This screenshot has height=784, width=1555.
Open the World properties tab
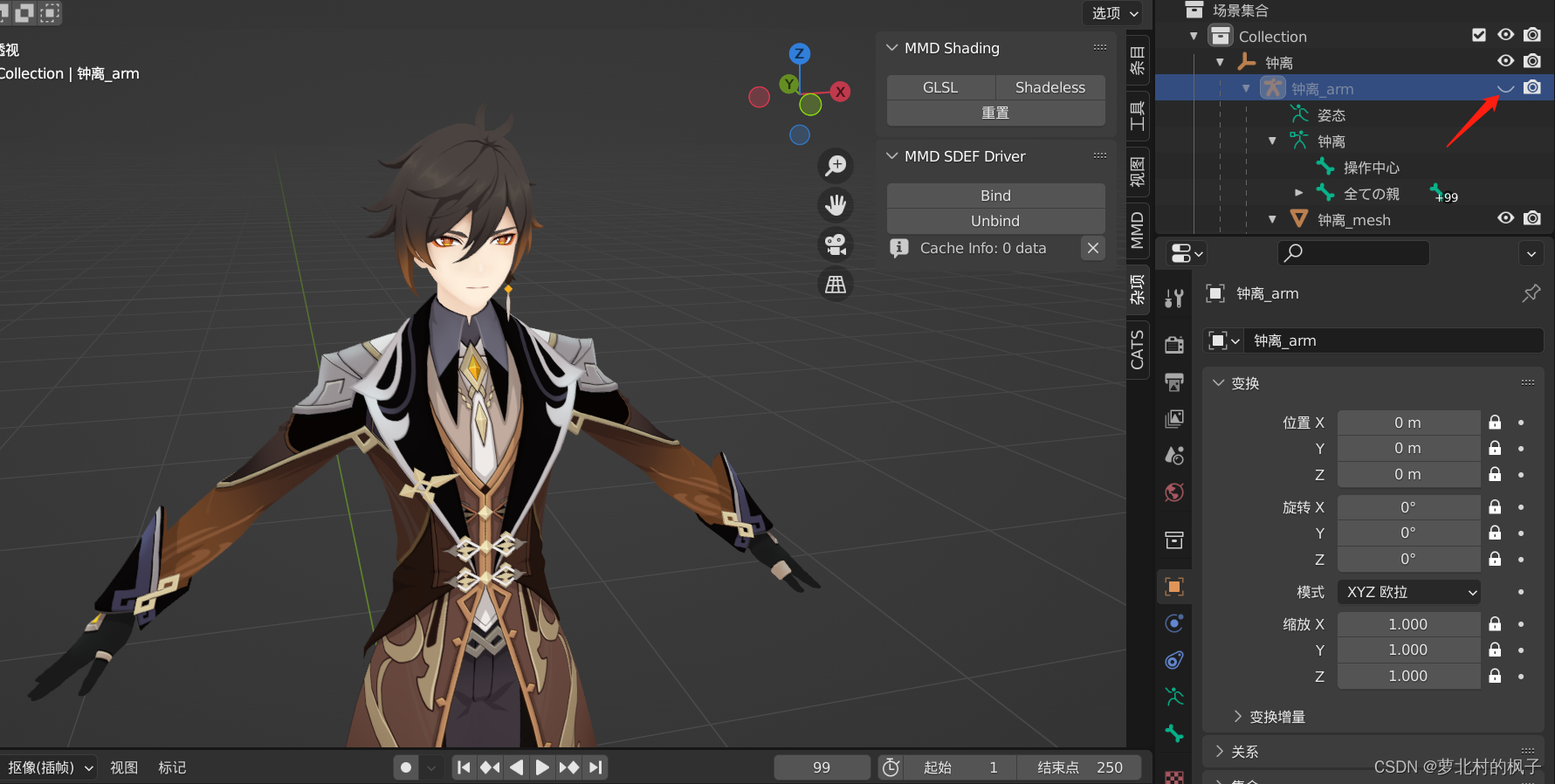(x=1174, y=492)
